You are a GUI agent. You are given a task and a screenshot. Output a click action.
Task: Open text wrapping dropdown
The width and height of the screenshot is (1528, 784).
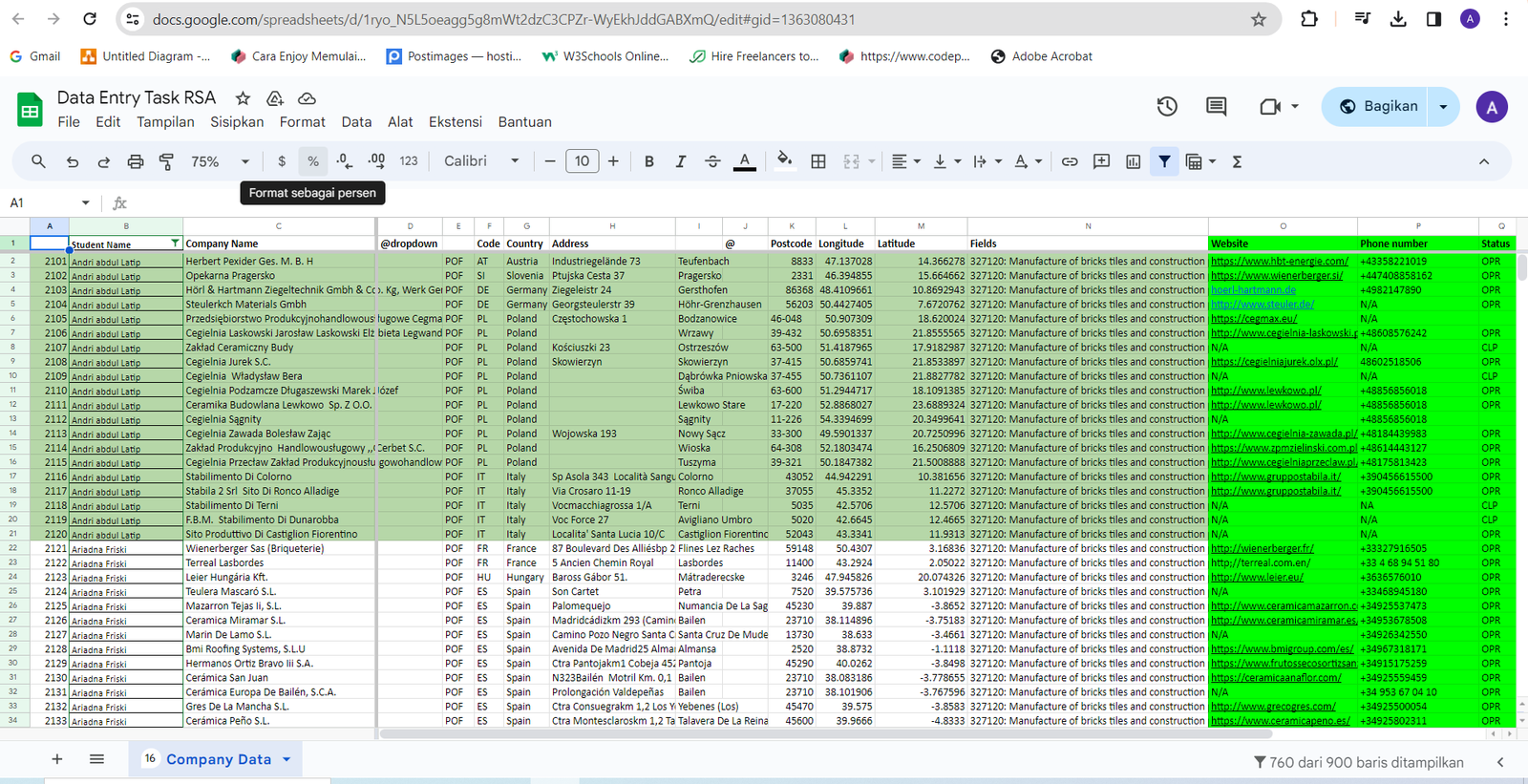987,161
